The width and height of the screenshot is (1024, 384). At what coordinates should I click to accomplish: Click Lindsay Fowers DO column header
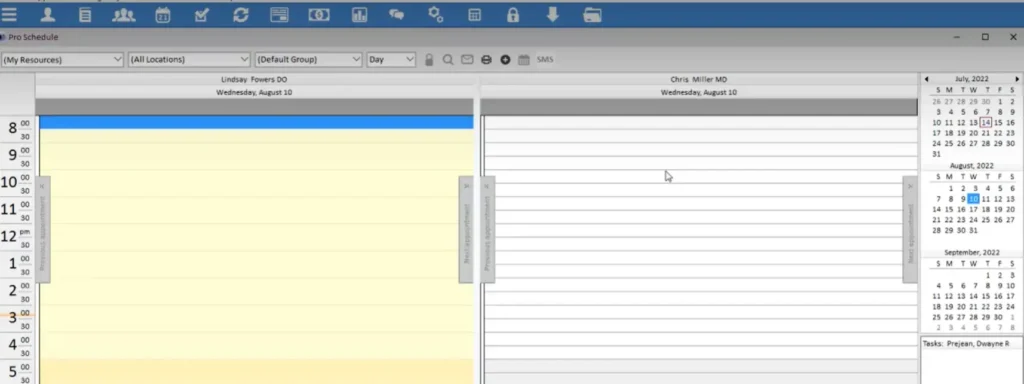(254, 80)
